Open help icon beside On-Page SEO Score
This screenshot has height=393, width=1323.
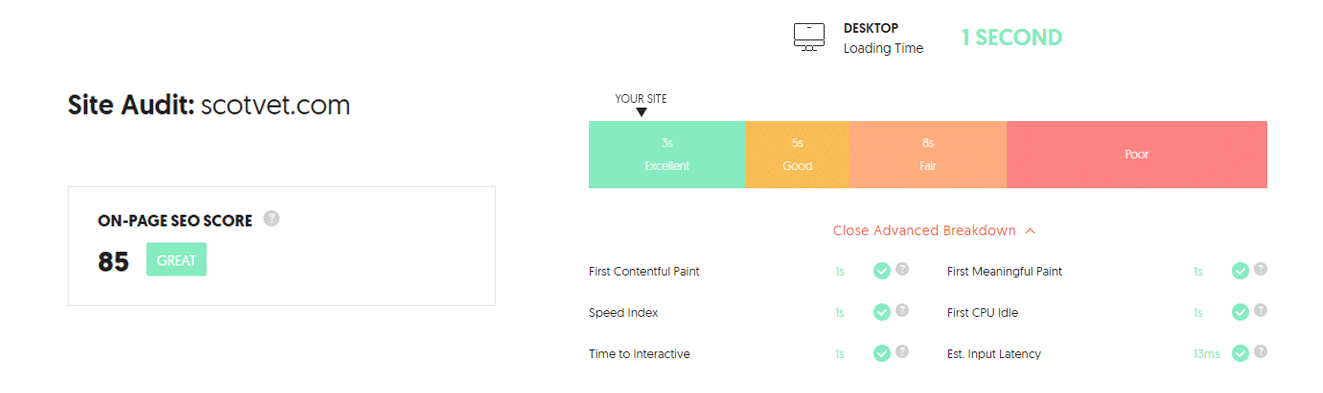click(x=271, y=218)
